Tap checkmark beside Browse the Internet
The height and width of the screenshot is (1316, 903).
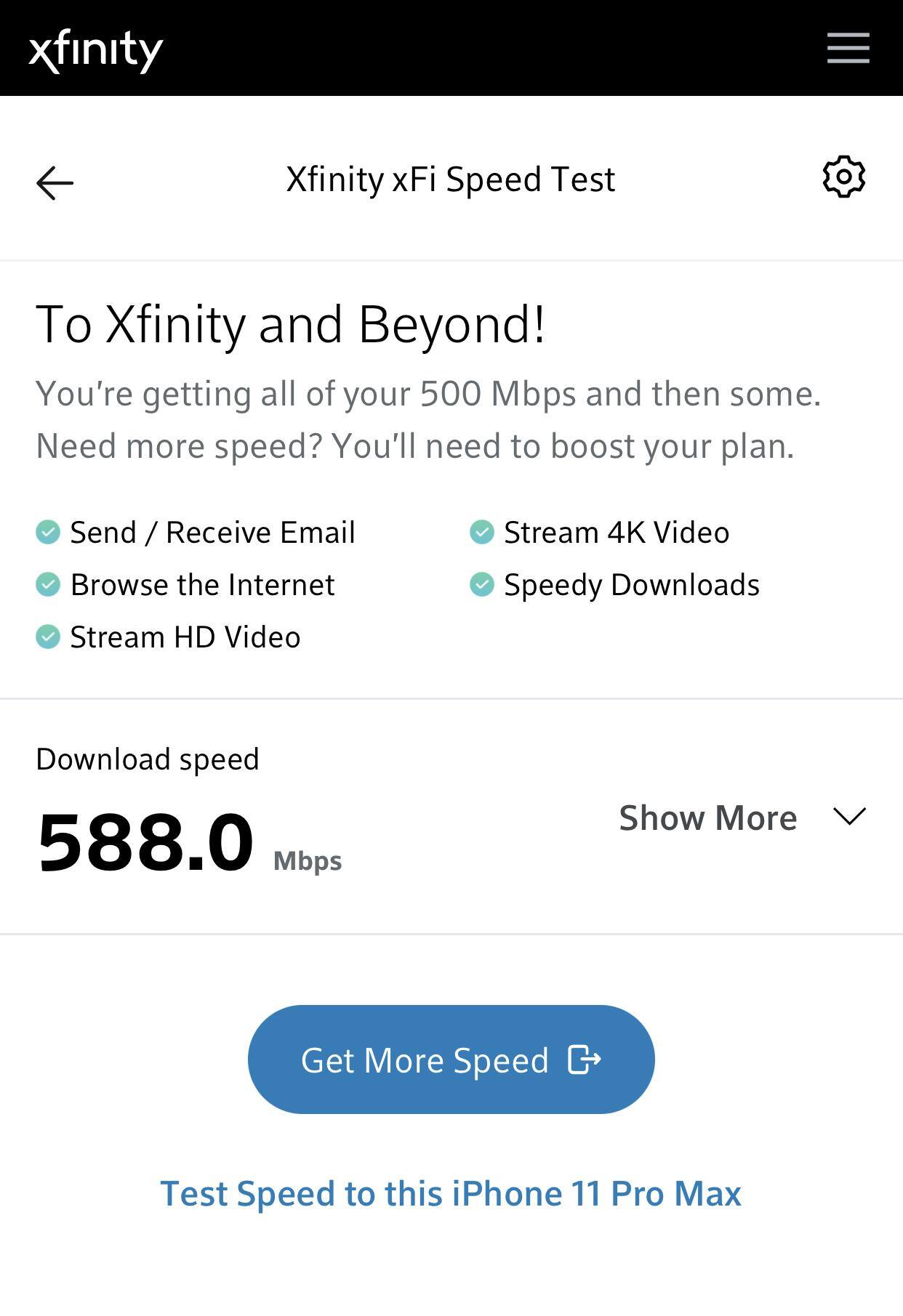(48, 584)
